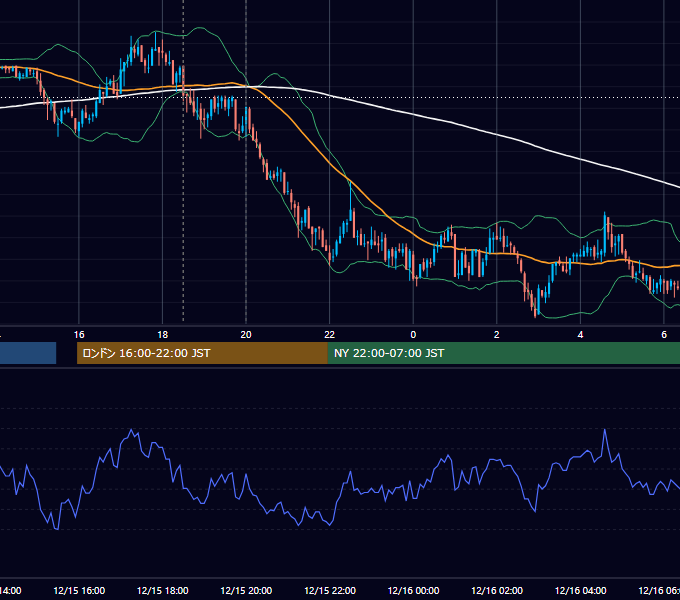Click the "6" hour label on upper time axis

click(x=664, y=335)
